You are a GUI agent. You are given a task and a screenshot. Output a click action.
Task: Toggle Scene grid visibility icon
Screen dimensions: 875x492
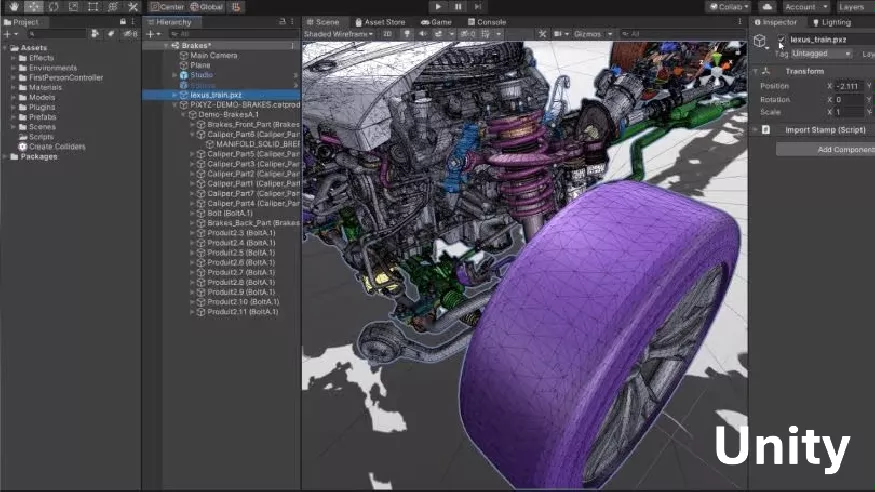pos(485,34)
